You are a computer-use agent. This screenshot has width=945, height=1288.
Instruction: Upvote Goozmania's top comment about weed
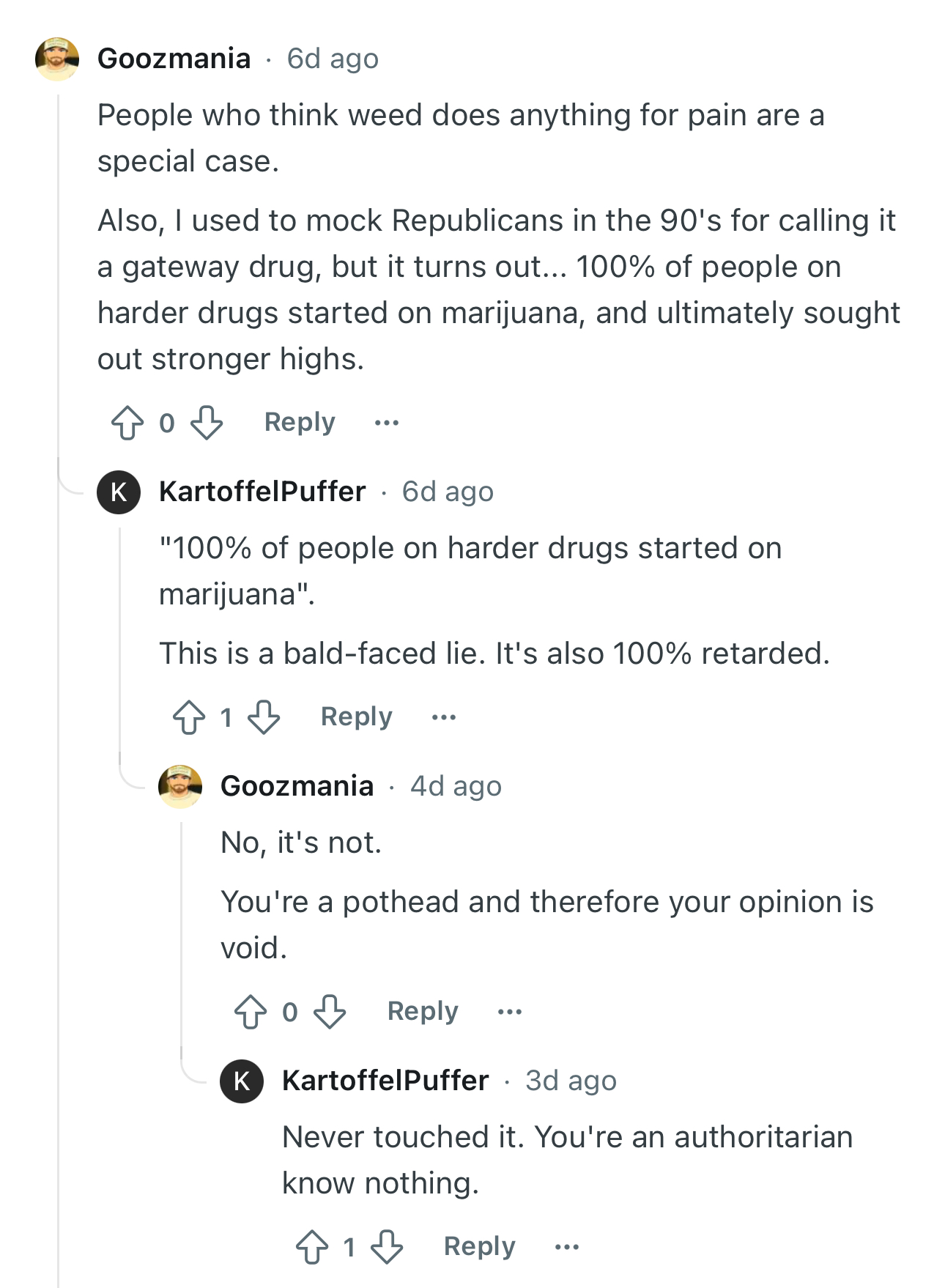tap(127, 423)
